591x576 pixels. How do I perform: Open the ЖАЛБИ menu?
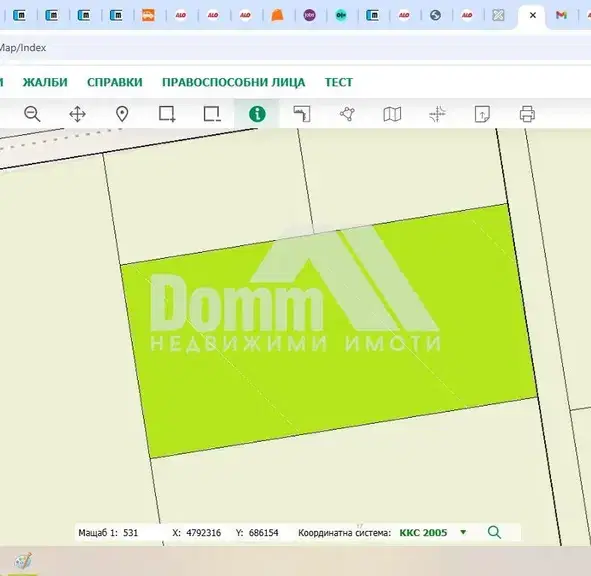[45, 82]
